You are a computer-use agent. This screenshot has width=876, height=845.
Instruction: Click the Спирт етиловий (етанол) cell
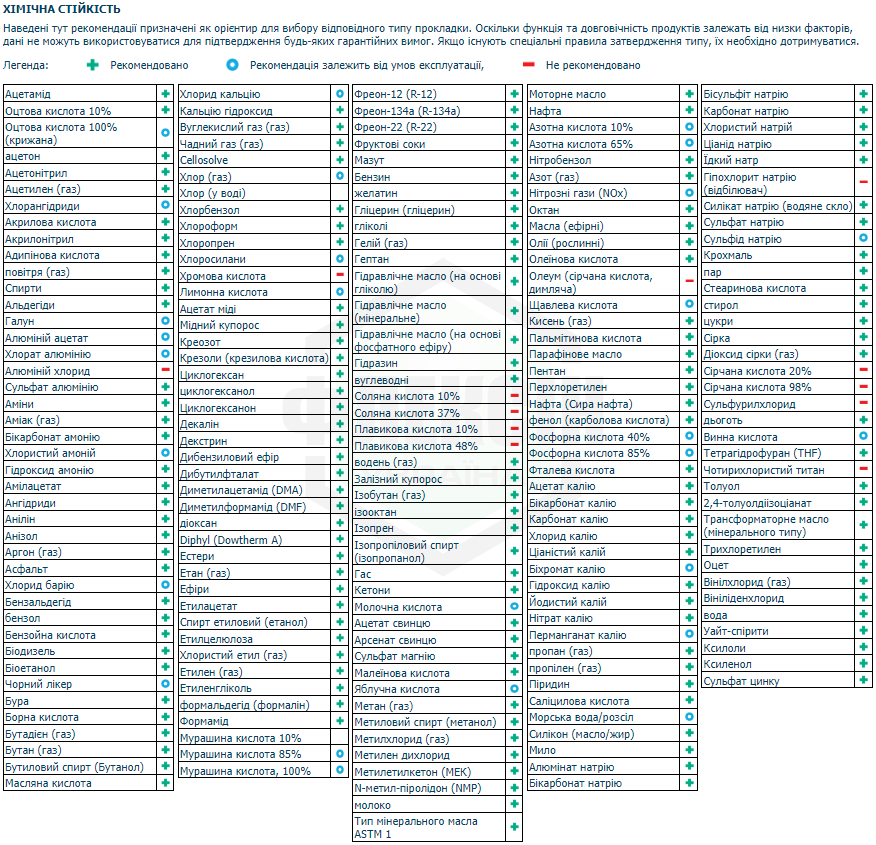[x=255, y=622]
